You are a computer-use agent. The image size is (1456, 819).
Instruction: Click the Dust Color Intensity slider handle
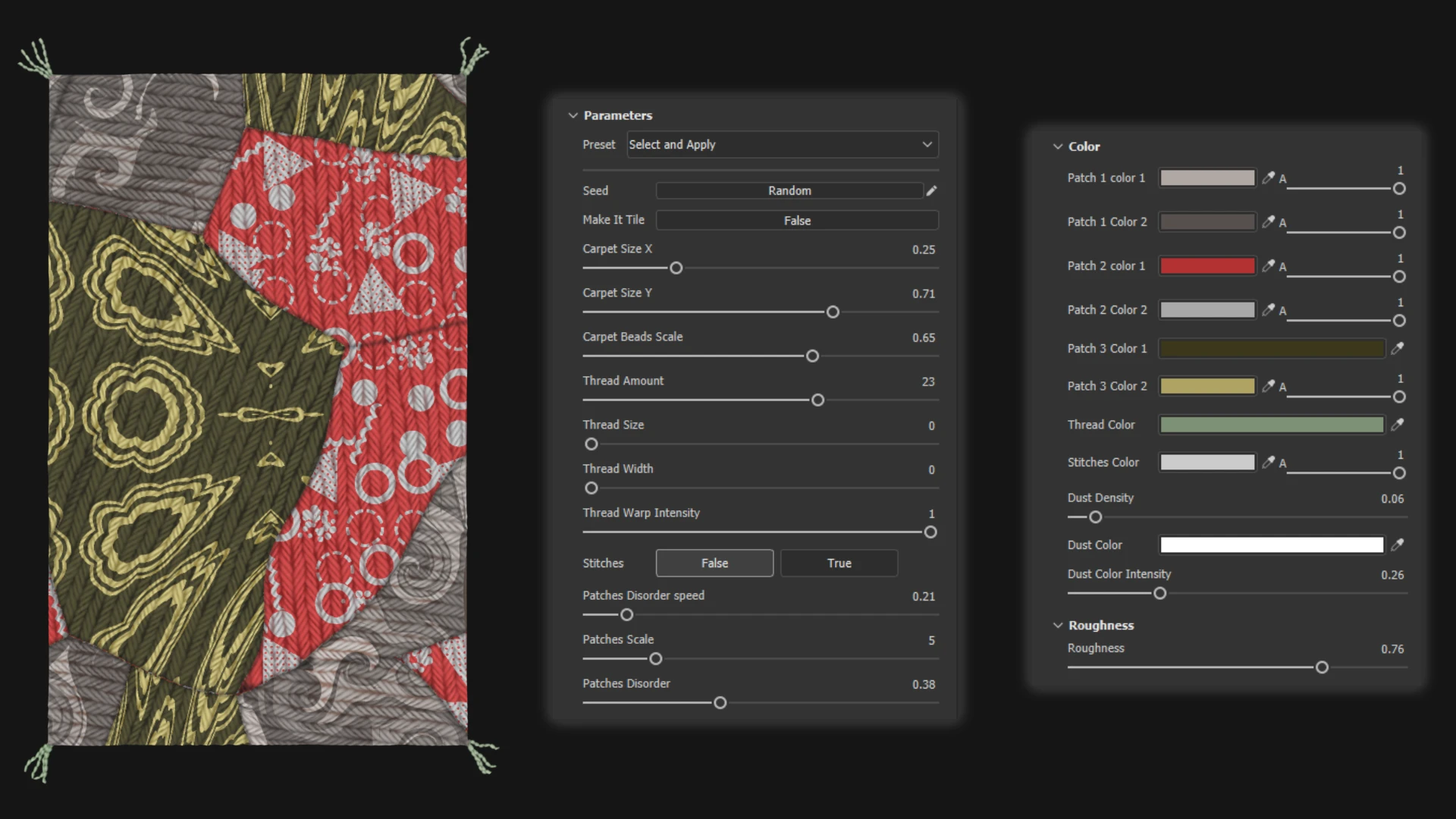point(1159,594)
